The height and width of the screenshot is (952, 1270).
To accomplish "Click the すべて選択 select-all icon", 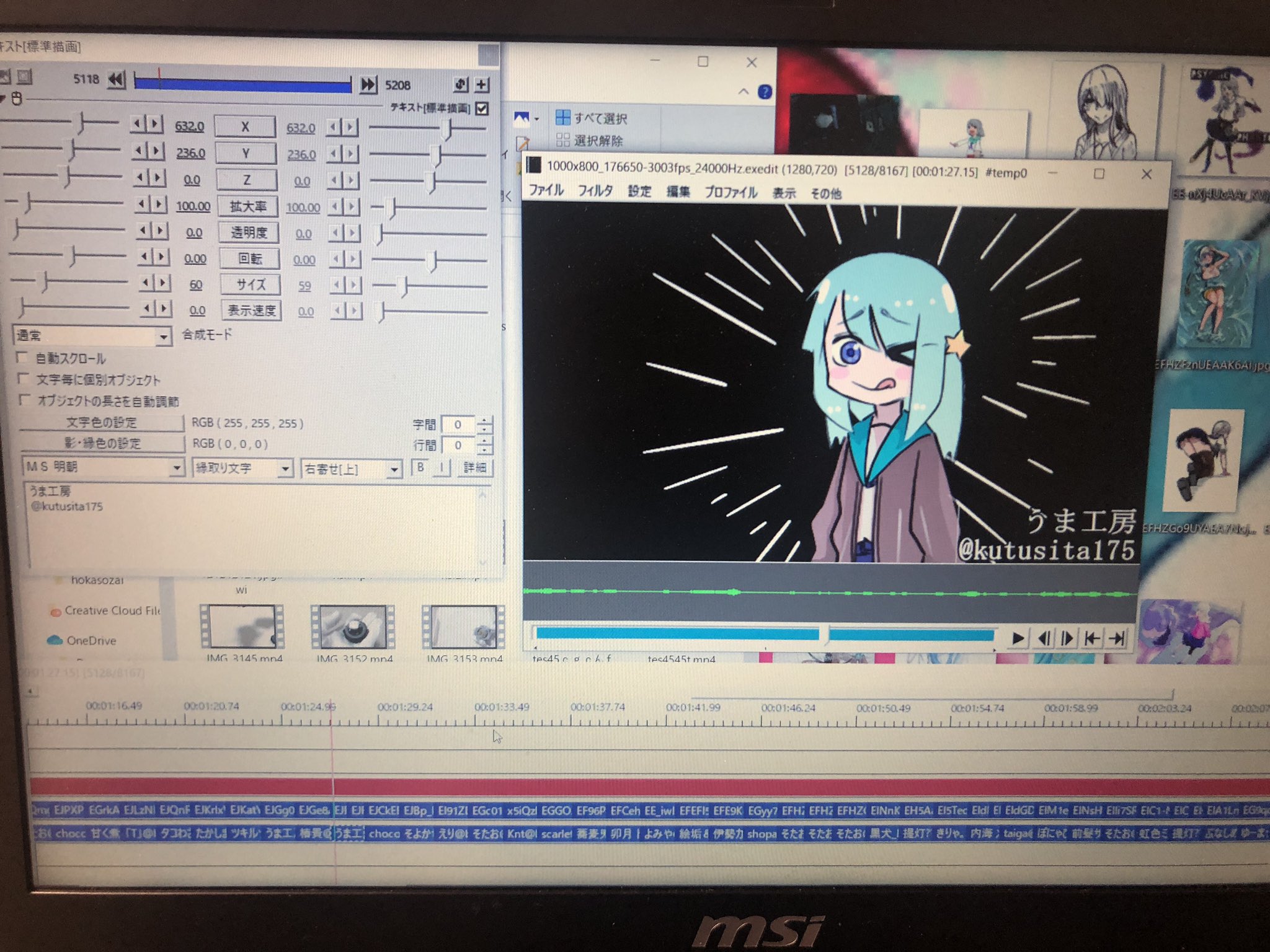I will (x=562, y=117).
